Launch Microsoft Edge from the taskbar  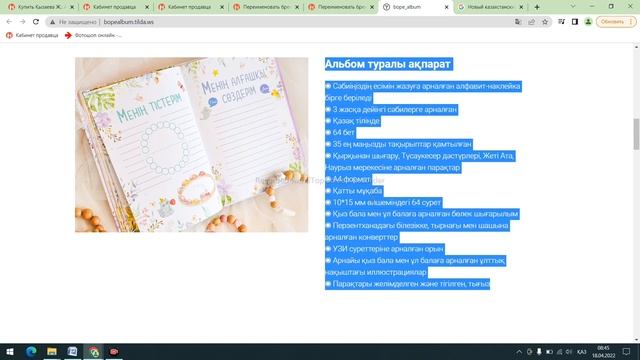coord(31,351)
